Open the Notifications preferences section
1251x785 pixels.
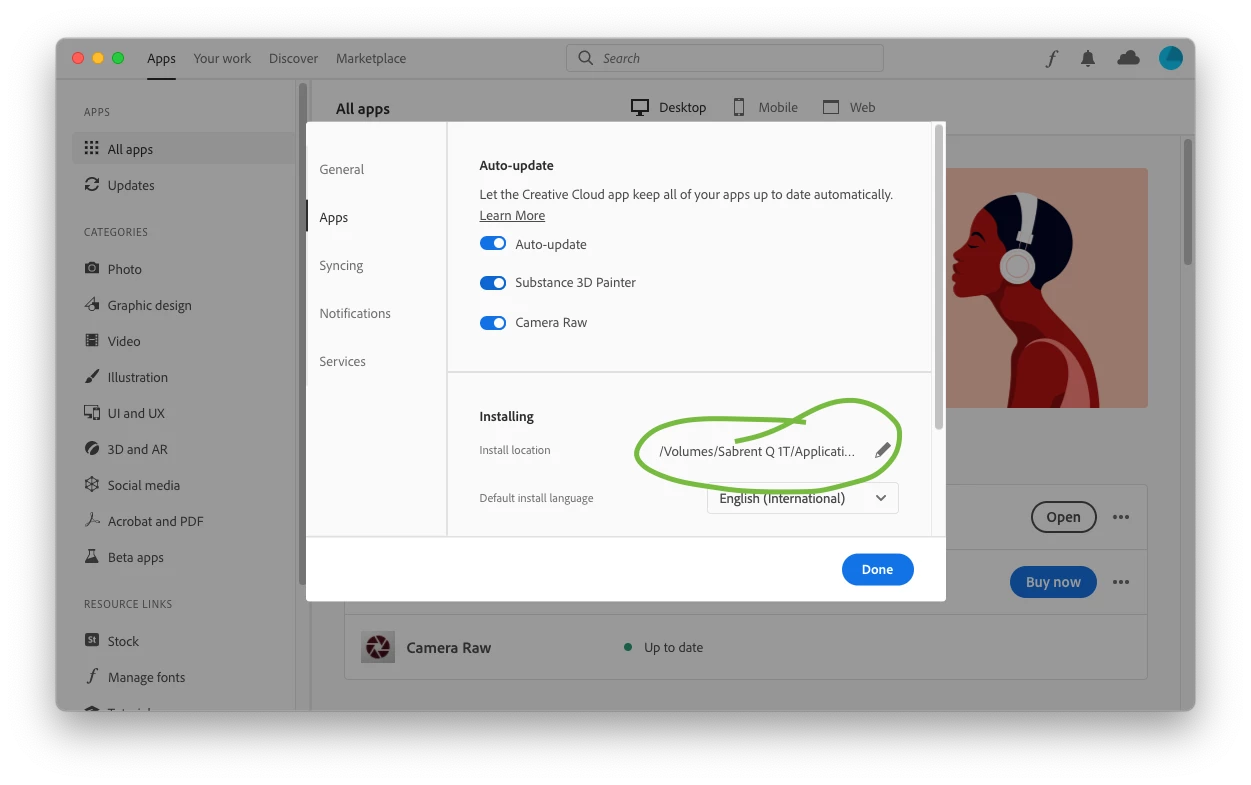pos(355,313)
